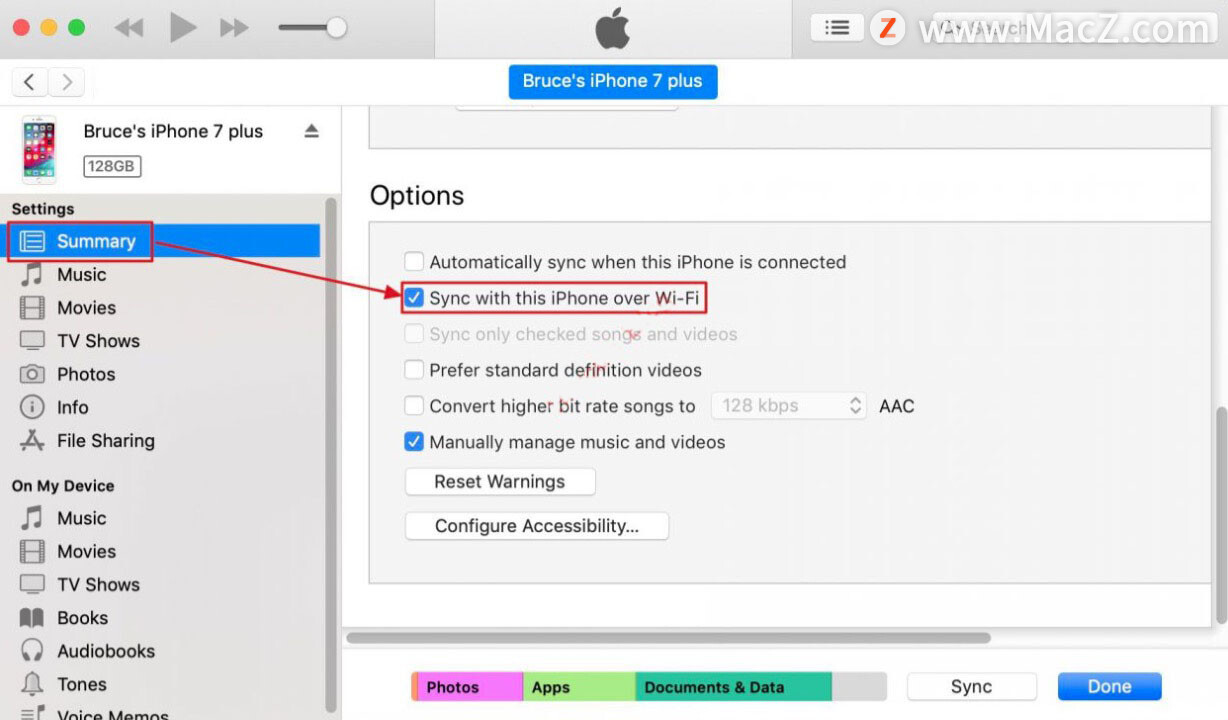1228x720 pixels.
Task: Click the eject icon beside Bruce's iPhone
Action: pos(311,131)
